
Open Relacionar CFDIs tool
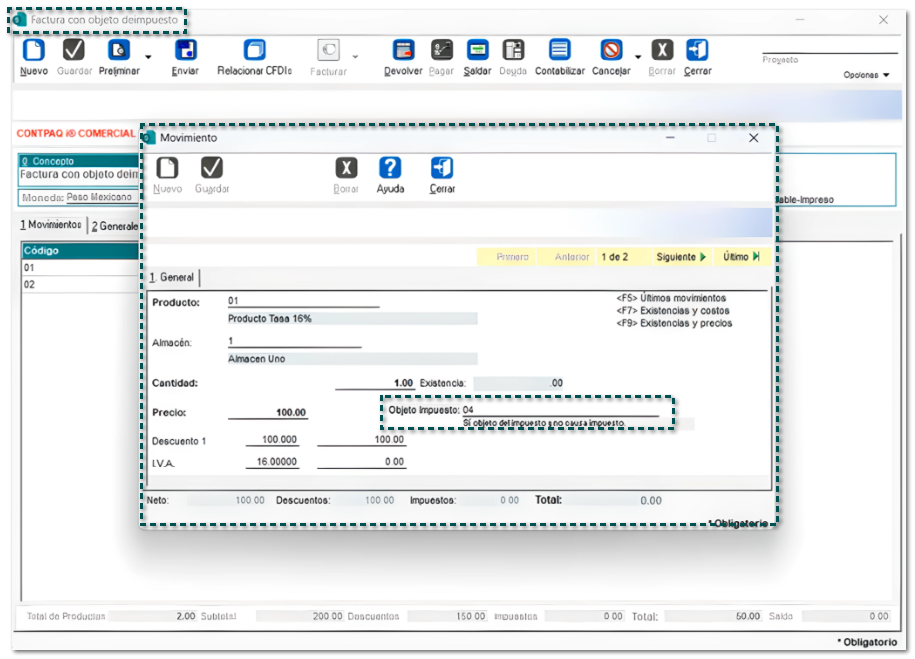[x=254, y=51]
